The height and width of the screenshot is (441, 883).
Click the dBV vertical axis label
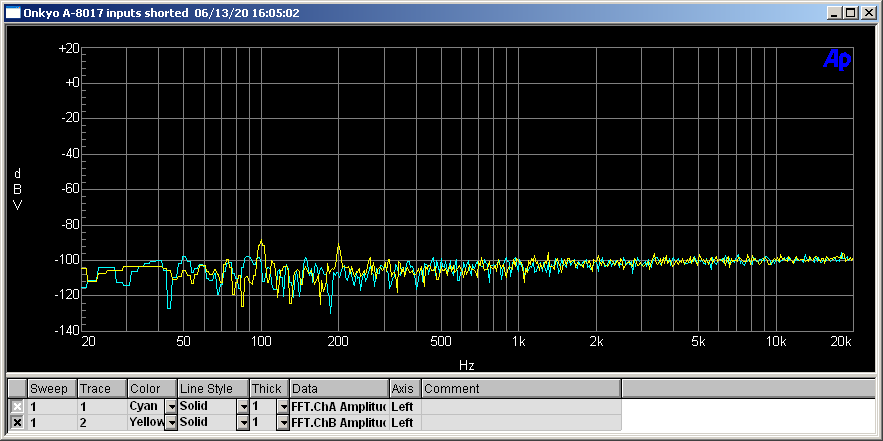(17, 189)
